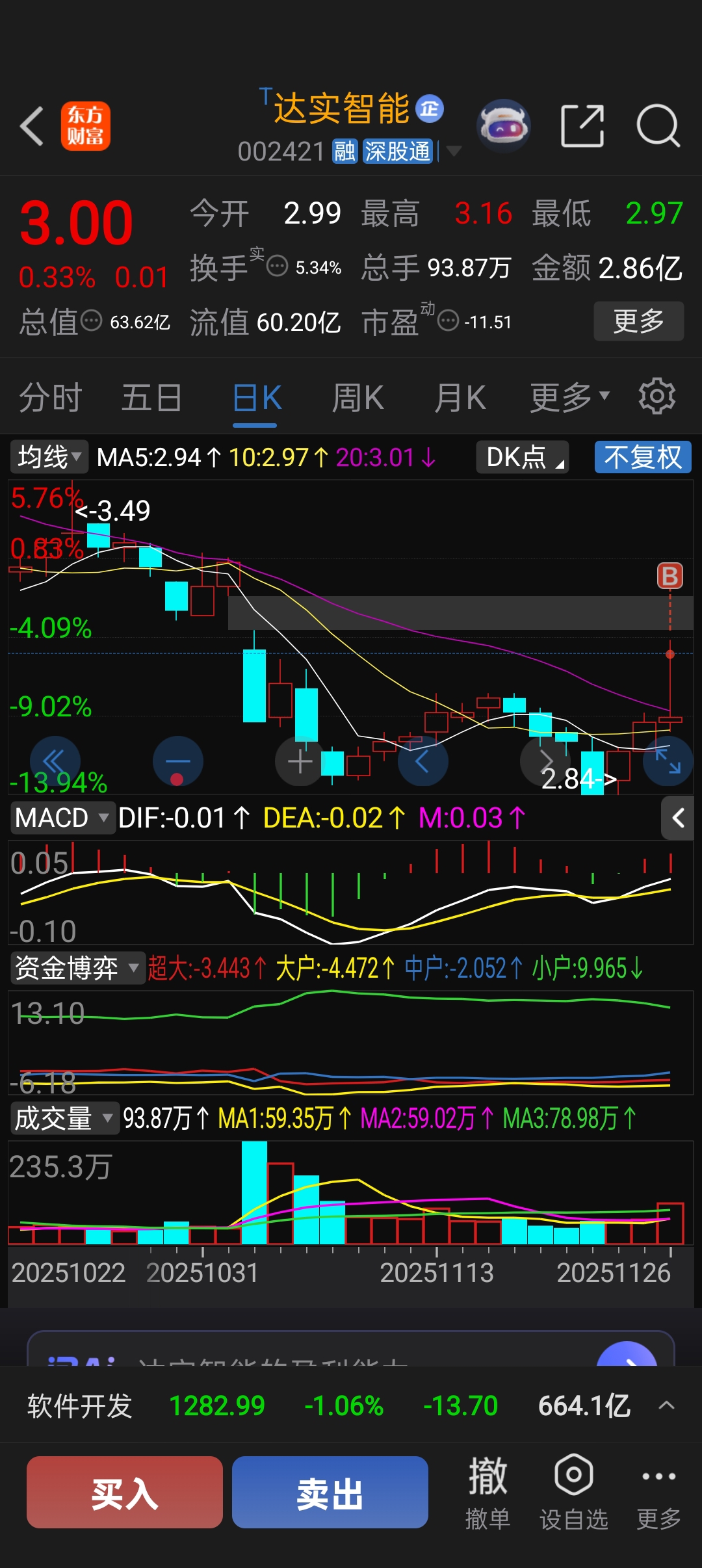702x1568 pixels.
Task: Tap the 流值 60.20亿 value
Action: click(x=299, y=322)
